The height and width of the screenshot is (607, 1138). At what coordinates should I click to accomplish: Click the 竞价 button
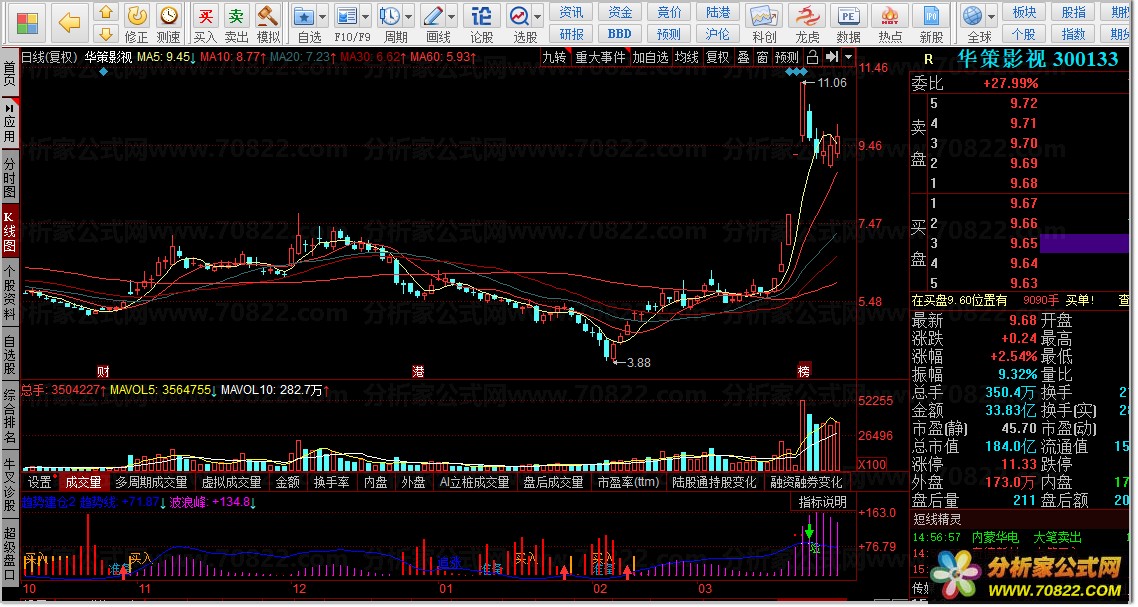pos(668,12)
